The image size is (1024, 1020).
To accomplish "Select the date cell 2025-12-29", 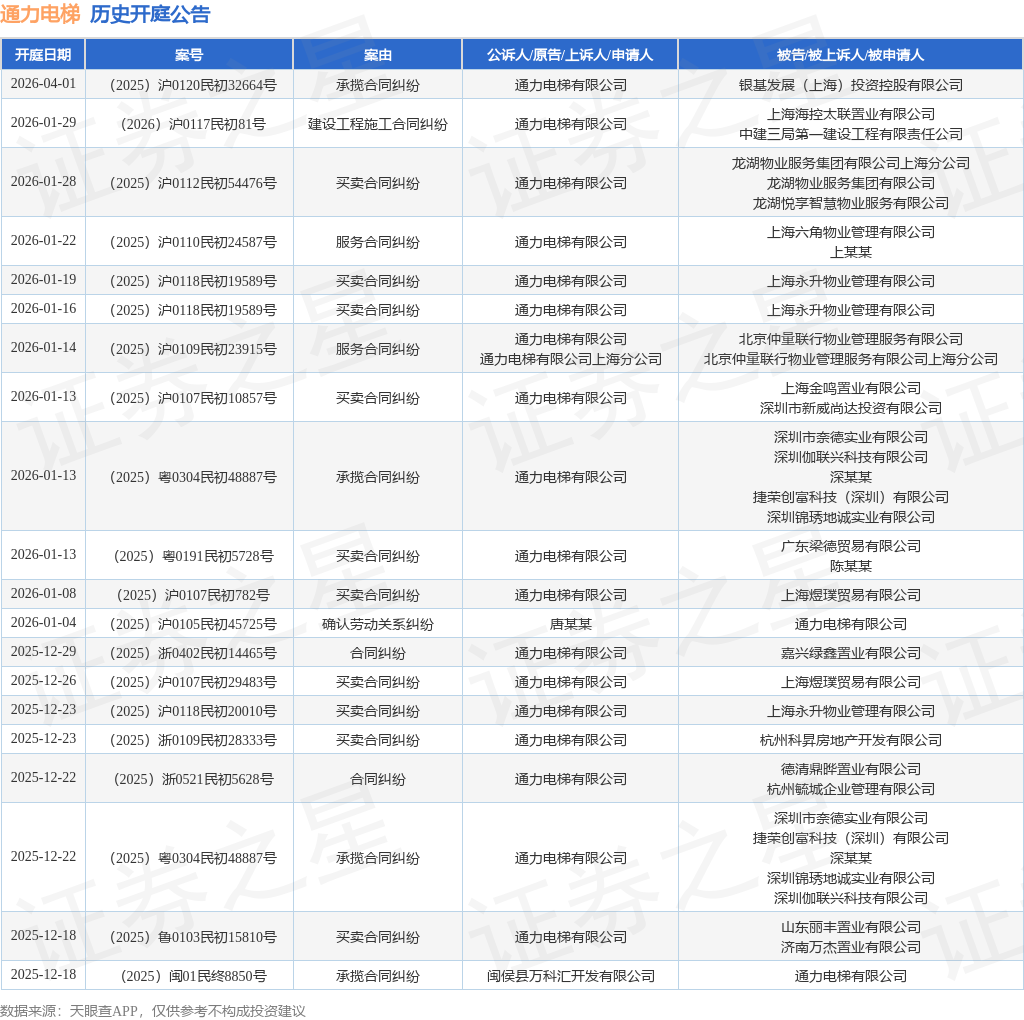I will click(43, 652).
